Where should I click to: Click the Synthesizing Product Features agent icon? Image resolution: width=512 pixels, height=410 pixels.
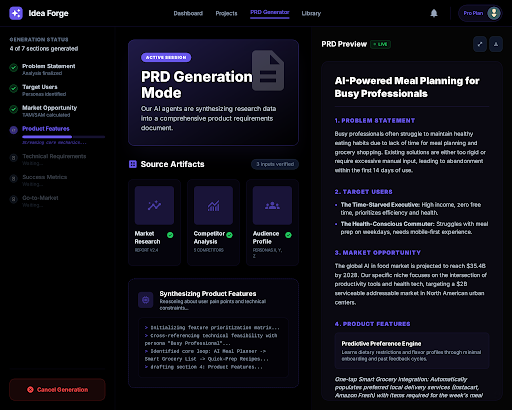[x=146, y=300]
